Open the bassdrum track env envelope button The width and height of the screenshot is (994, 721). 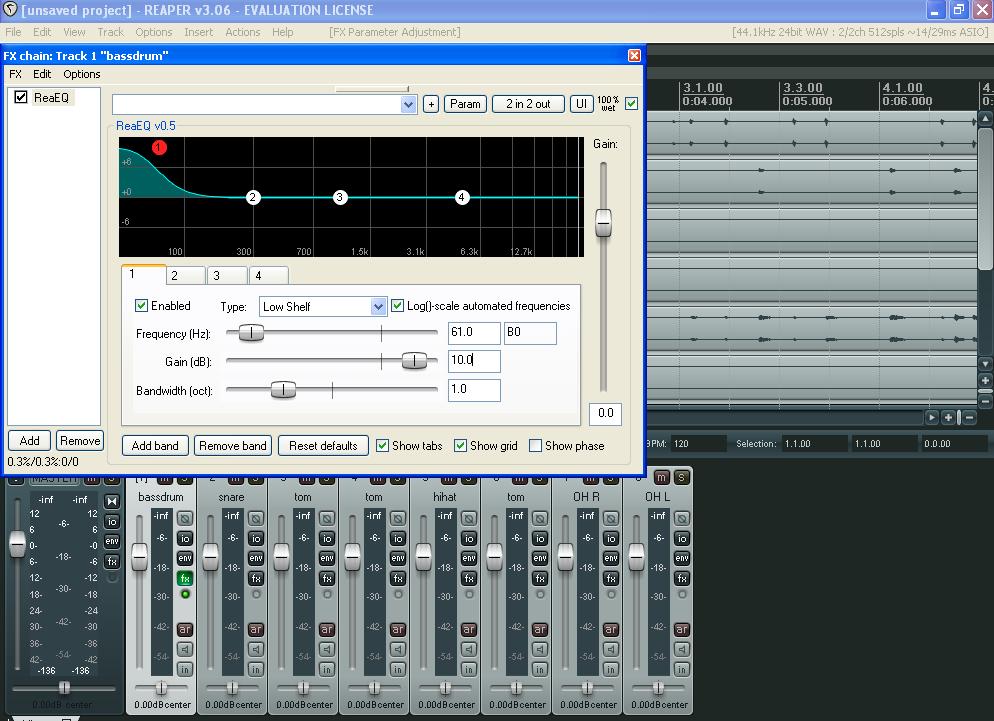184,558
